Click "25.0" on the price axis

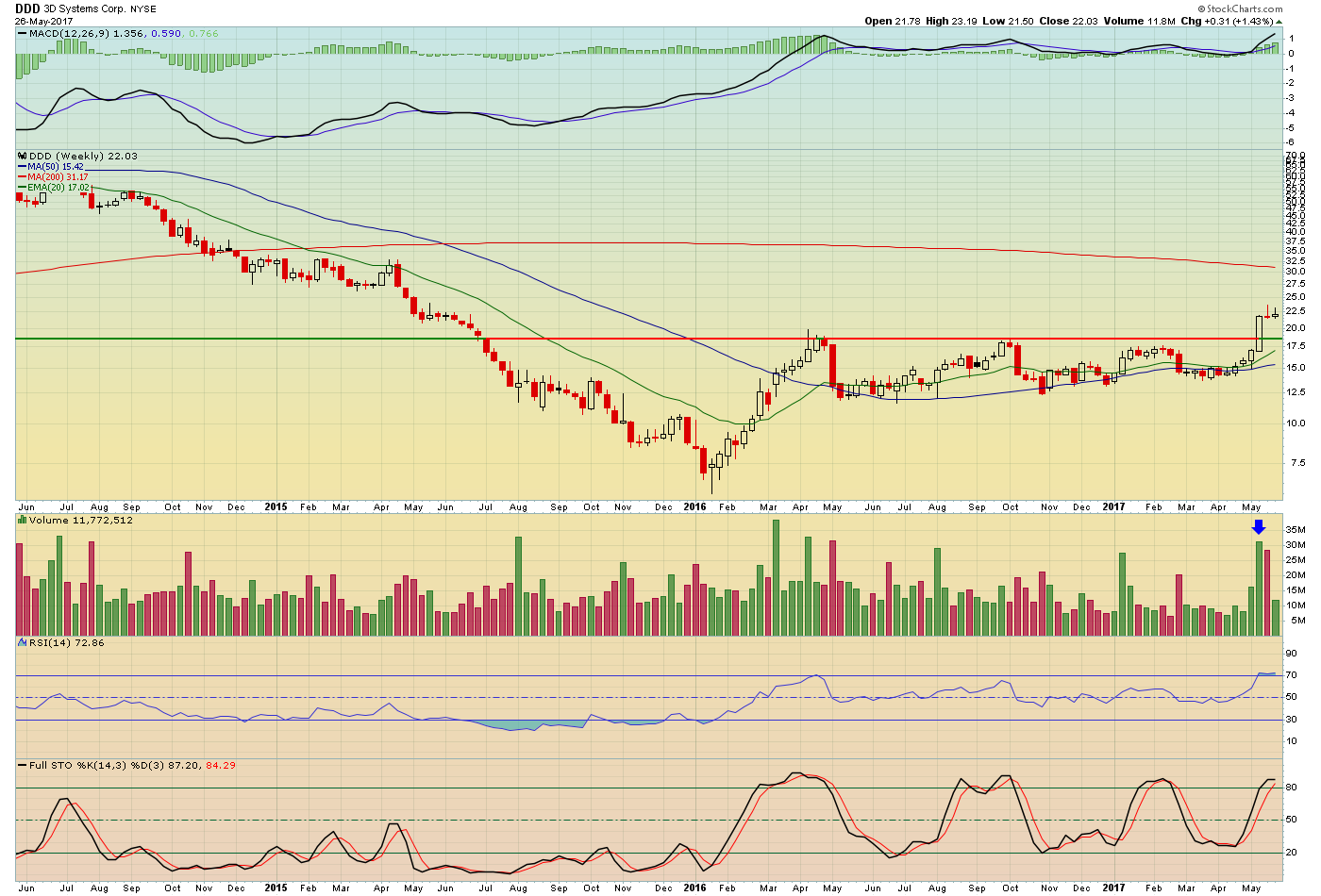point(1296,297)
